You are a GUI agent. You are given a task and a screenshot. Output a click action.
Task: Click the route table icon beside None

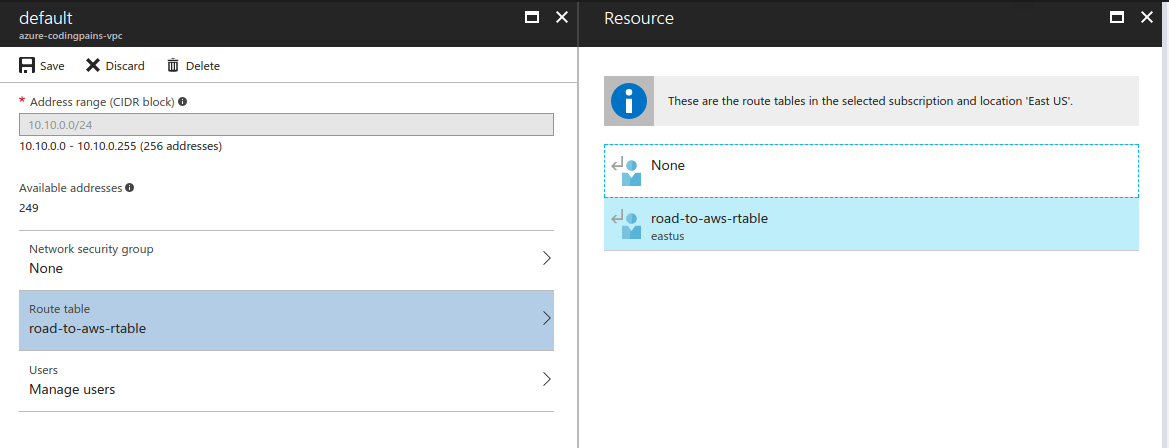point(626,171)
